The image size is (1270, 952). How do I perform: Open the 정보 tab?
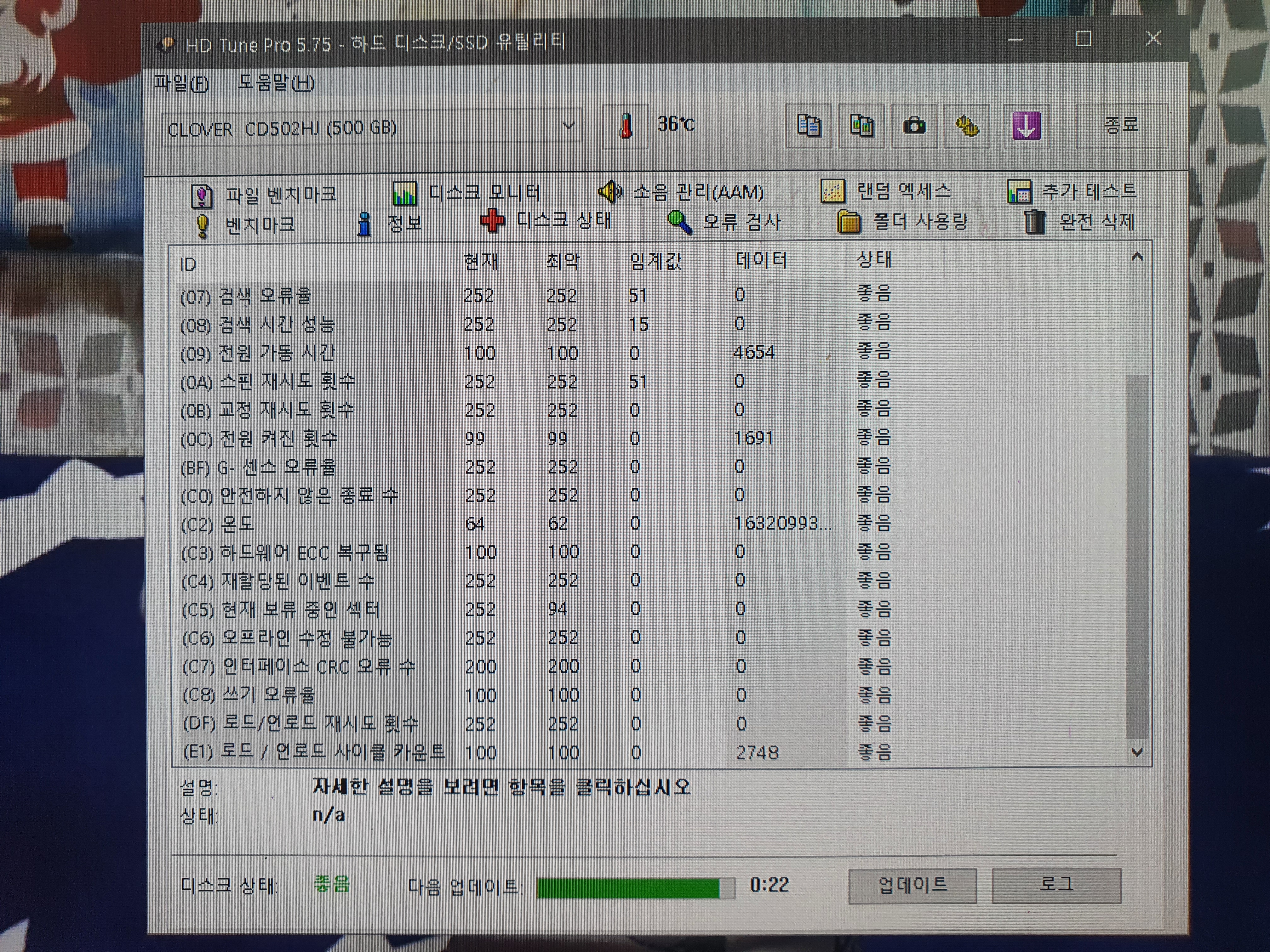coord(389,223)
